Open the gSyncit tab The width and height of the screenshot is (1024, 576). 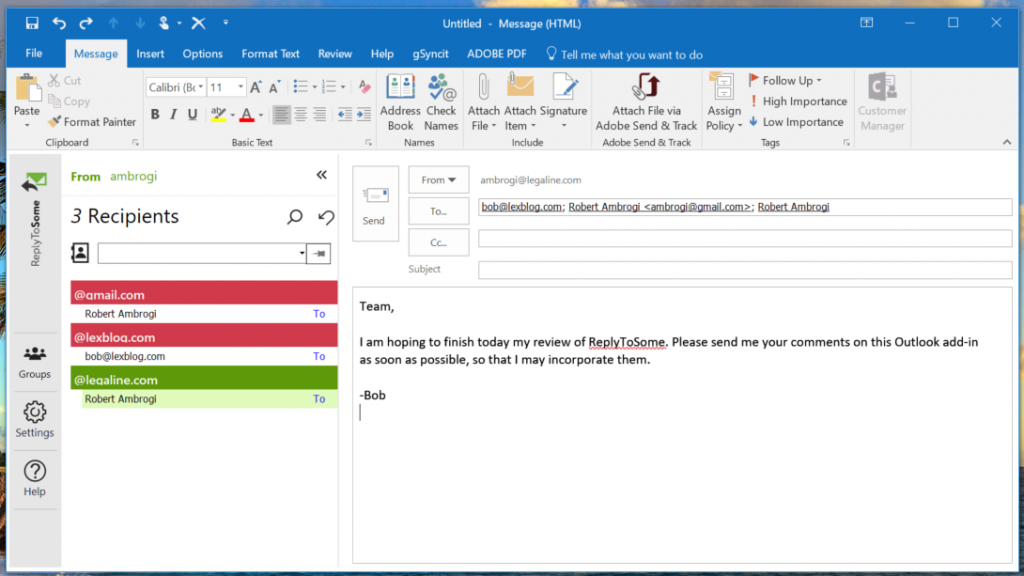click(430, 54)
